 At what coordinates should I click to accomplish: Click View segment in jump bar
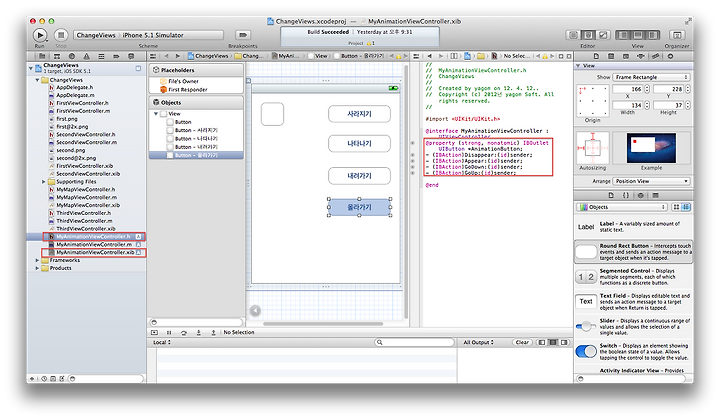coord(318,56)
